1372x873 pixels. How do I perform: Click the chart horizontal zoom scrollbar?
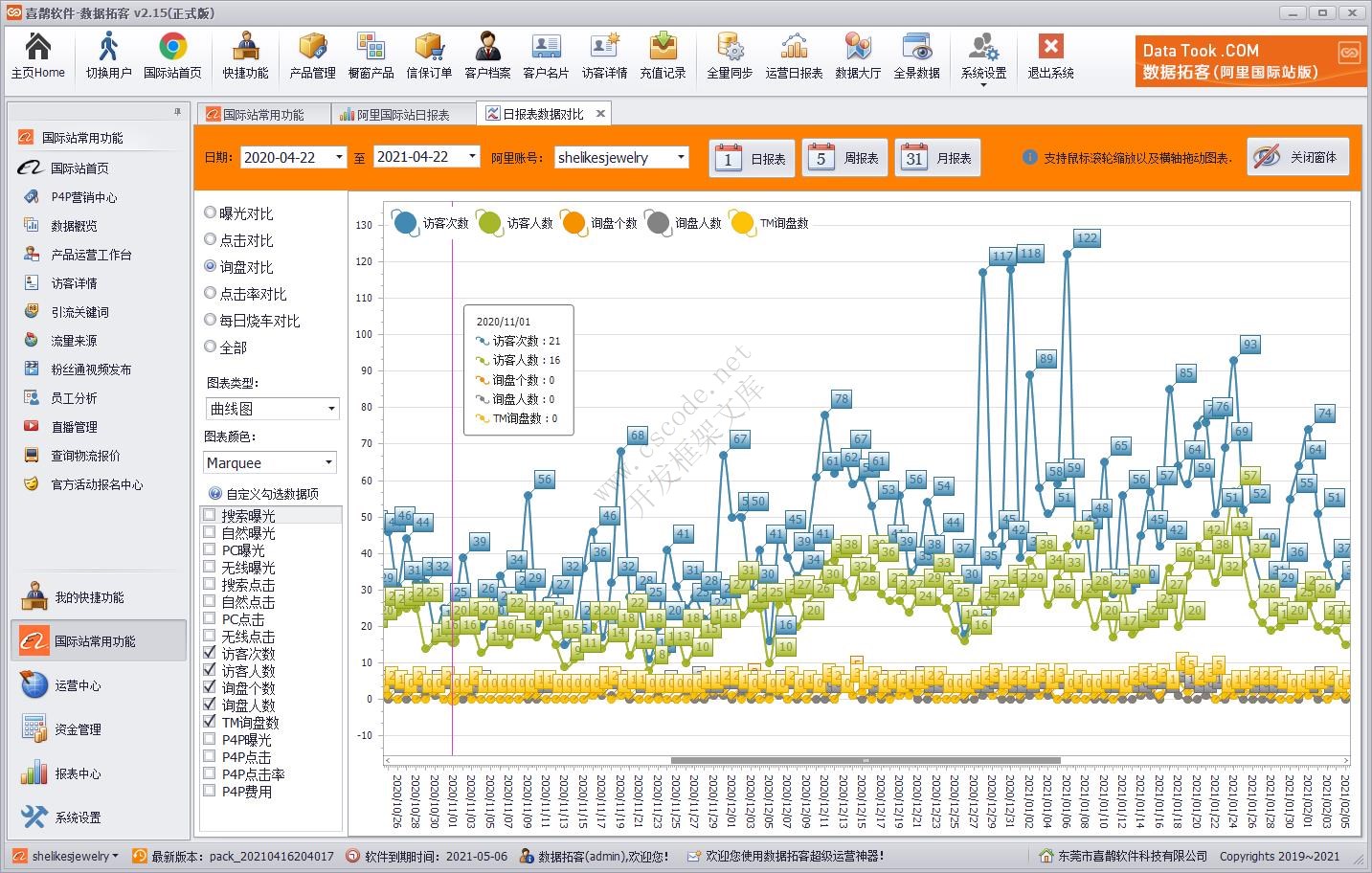tap(866, 761)
